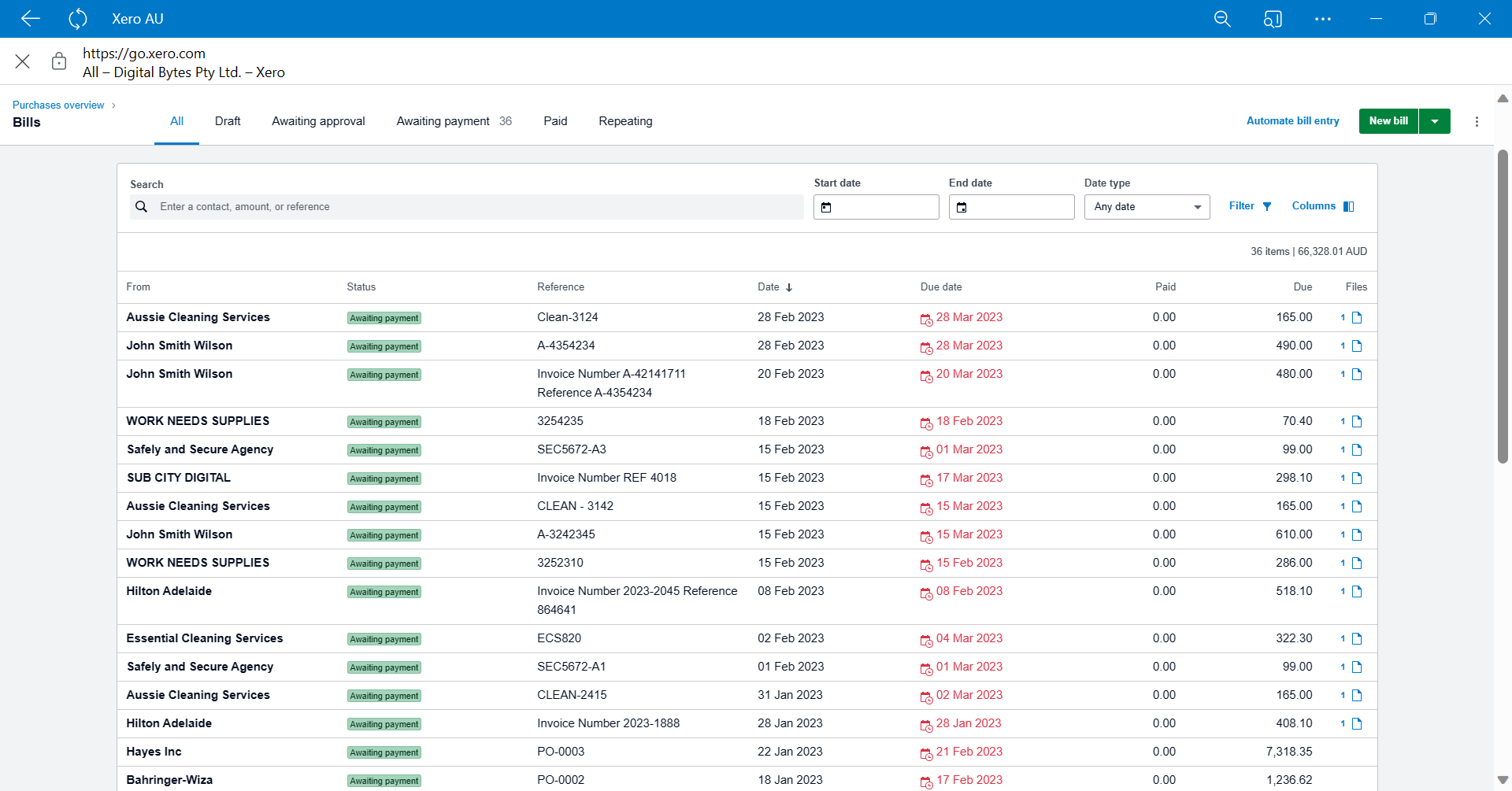The width and height of the screenshot is (1512, 791).
Task: Click the Automate bill entry link
Action: tap(1292, 121)
